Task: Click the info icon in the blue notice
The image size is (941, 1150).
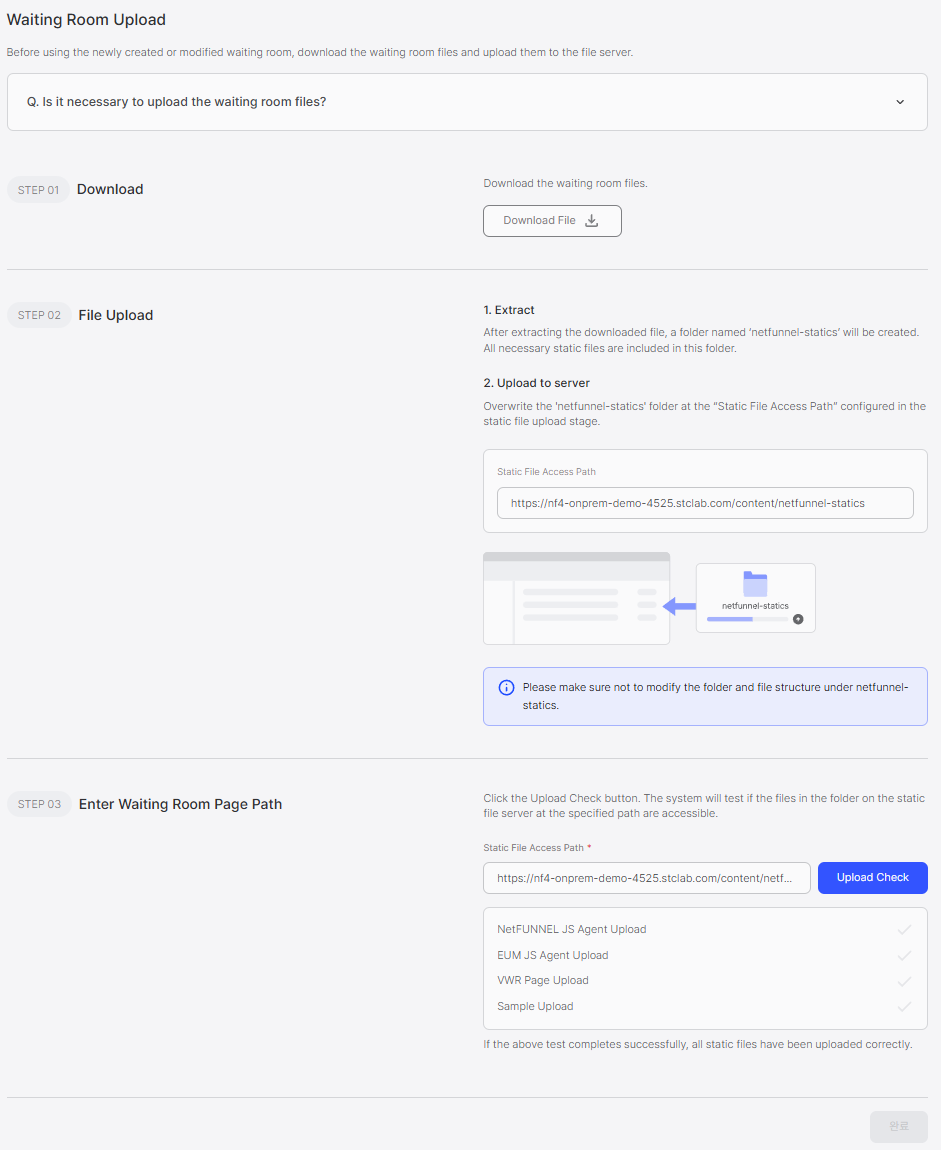Action: coord(506,687)
